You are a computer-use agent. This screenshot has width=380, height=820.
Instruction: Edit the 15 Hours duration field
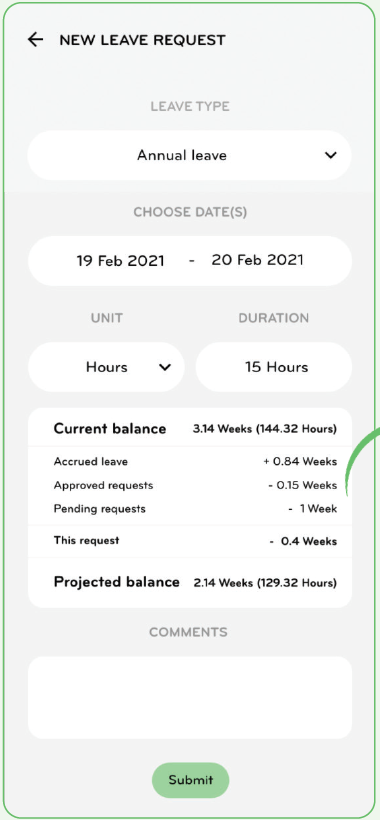(x=274, y=367)
